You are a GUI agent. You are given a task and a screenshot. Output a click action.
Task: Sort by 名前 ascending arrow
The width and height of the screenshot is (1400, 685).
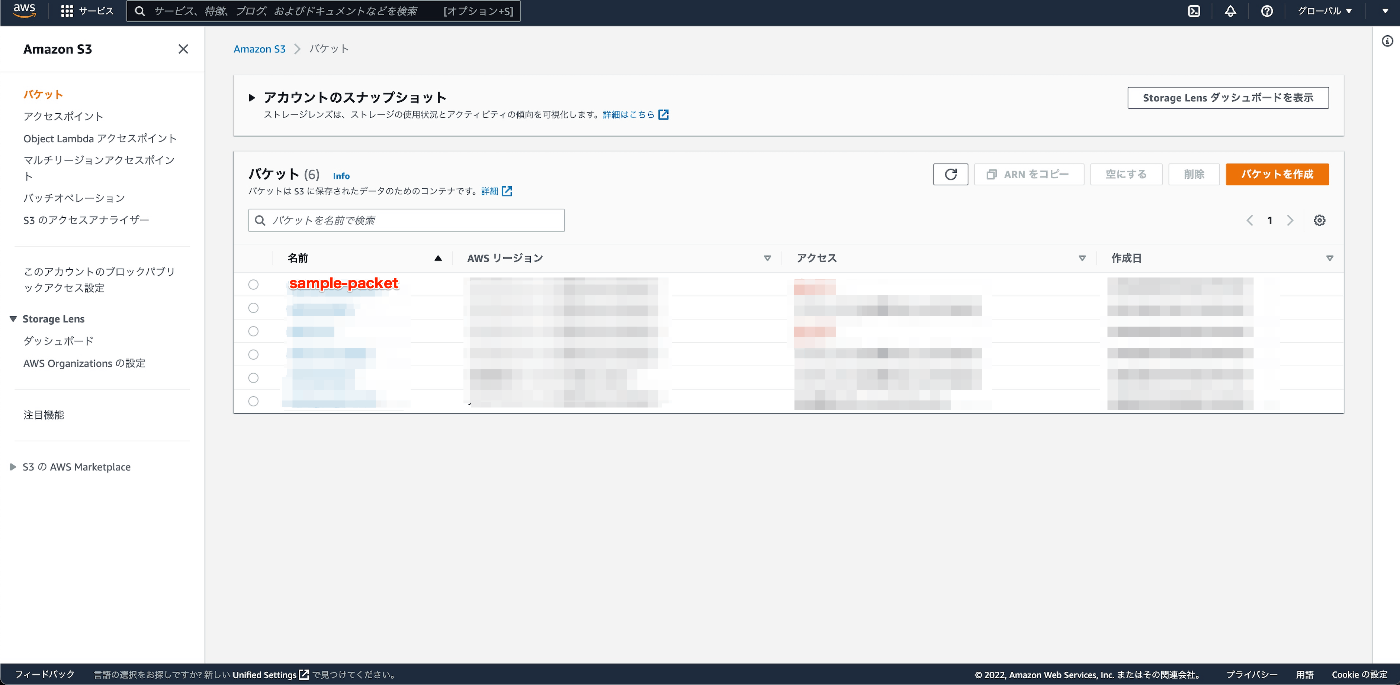pos(438,258)
